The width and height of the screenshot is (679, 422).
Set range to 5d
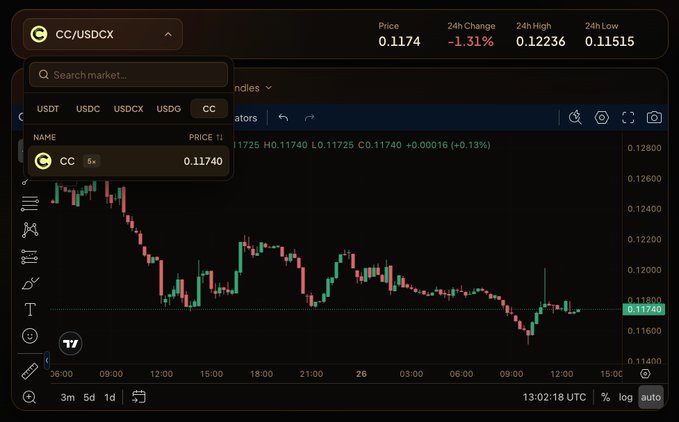click(x=89, y=397)
